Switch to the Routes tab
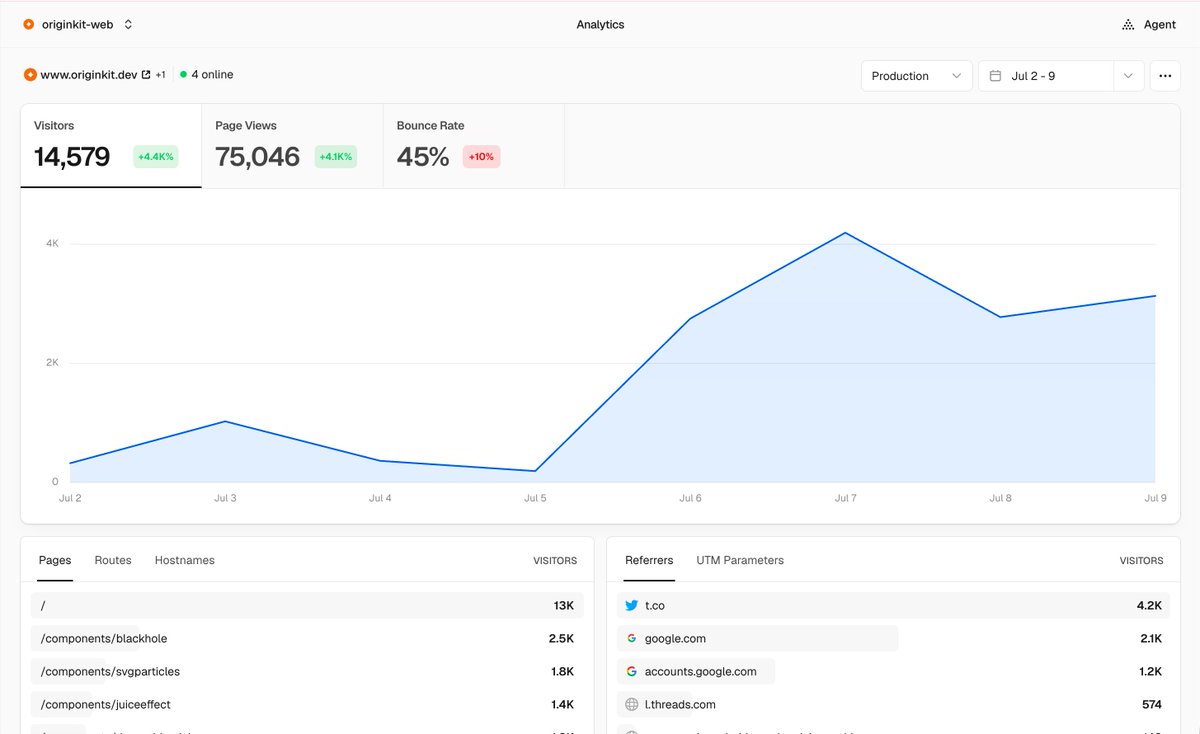Screen dimensions: 1200x734 [113, 560]
